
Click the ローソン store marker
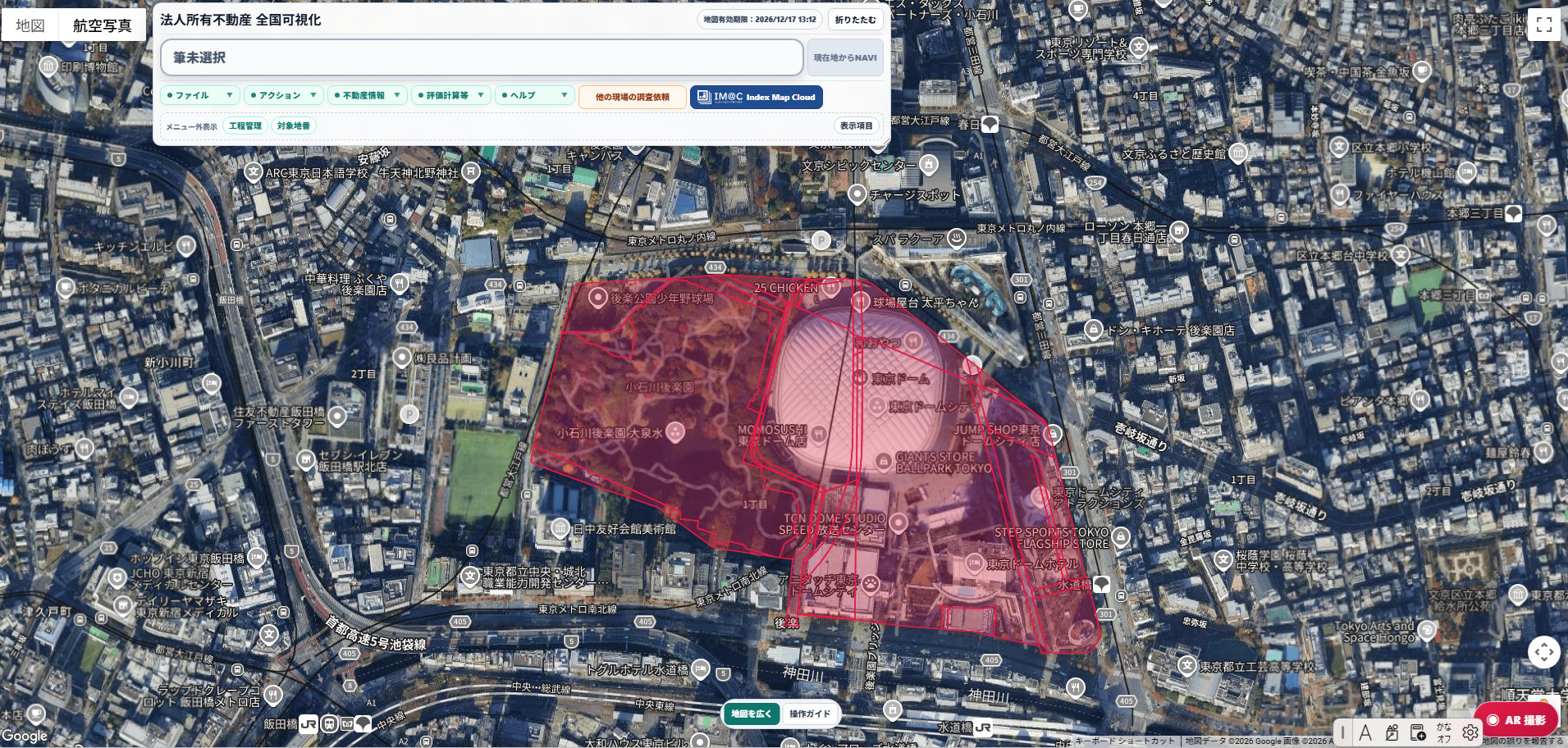(x=1178, y=230)
